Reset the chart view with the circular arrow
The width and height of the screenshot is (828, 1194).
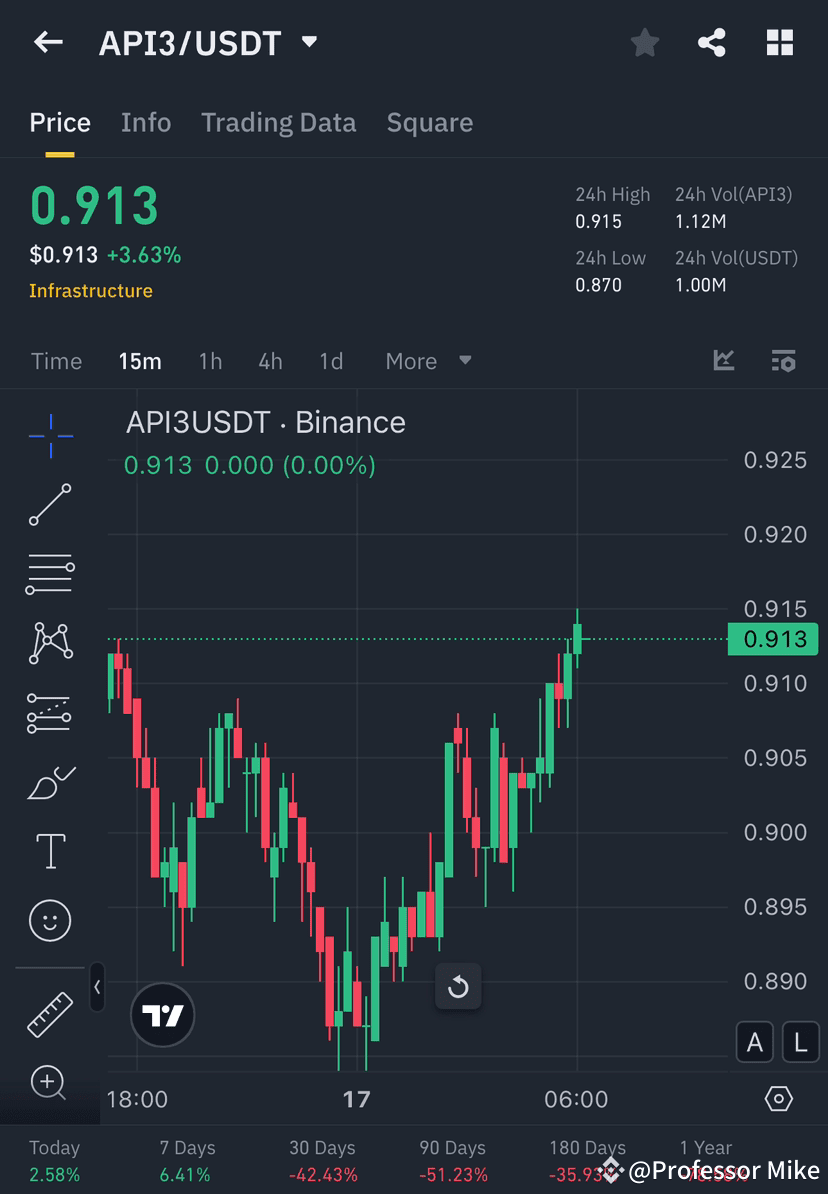pyautogui.click(x=458, y=986)
